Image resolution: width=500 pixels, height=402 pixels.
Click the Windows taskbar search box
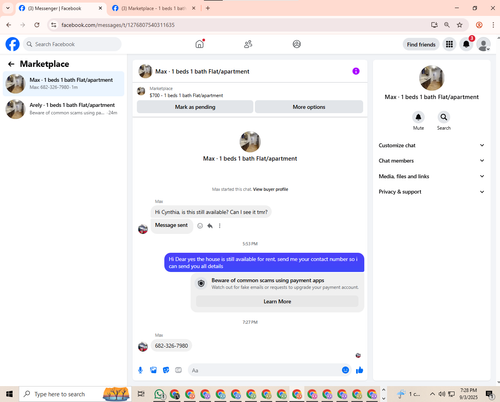click(75, 394)
